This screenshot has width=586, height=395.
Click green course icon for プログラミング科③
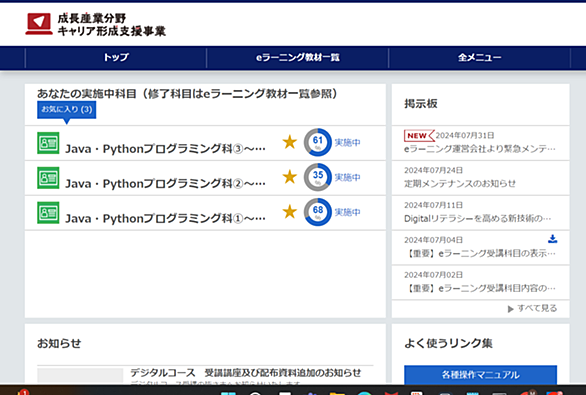coord(48,143)
